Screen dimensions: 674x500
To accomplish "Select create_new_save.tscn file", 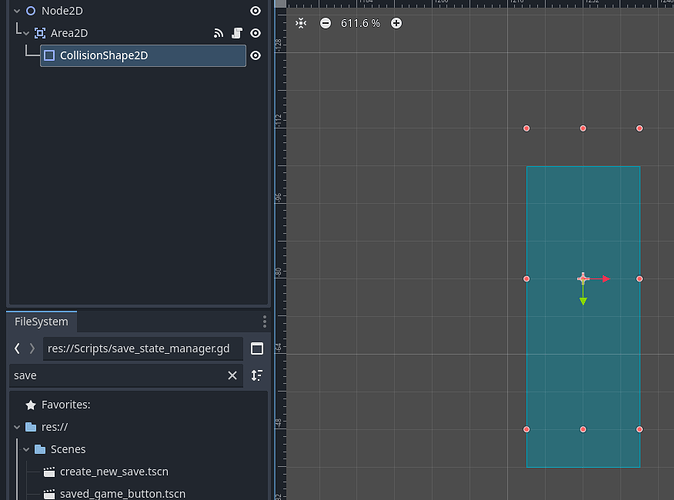I will (114, 472).
